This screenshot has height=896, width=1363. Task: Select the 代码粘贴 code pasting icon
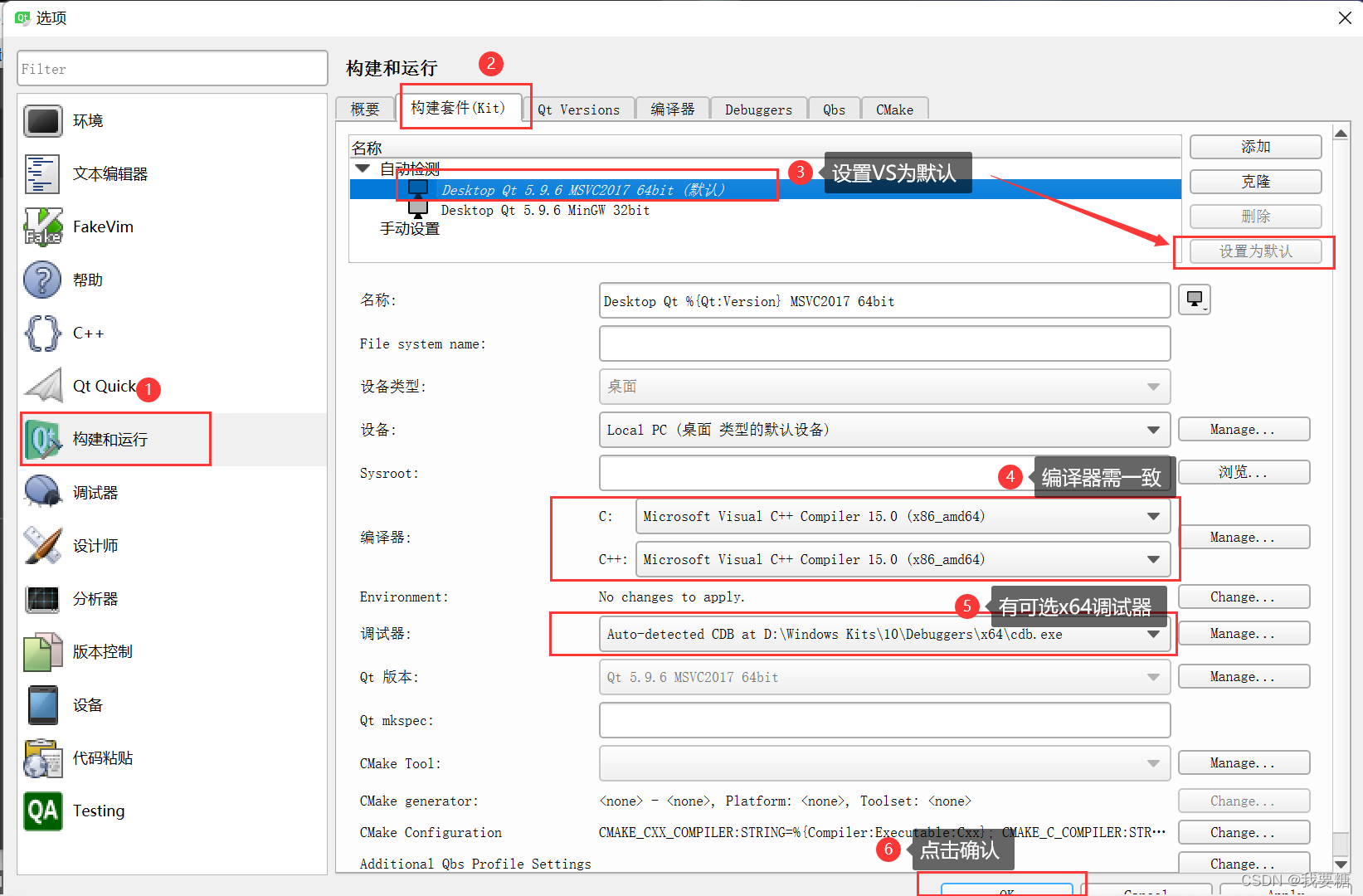tap(42, 758)
